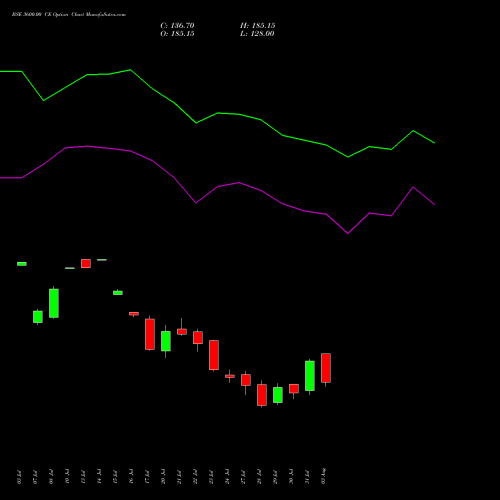Click the tall green candlestick above 08 Jul
Screen dimensions: 500x500
[x=54, y=303]
